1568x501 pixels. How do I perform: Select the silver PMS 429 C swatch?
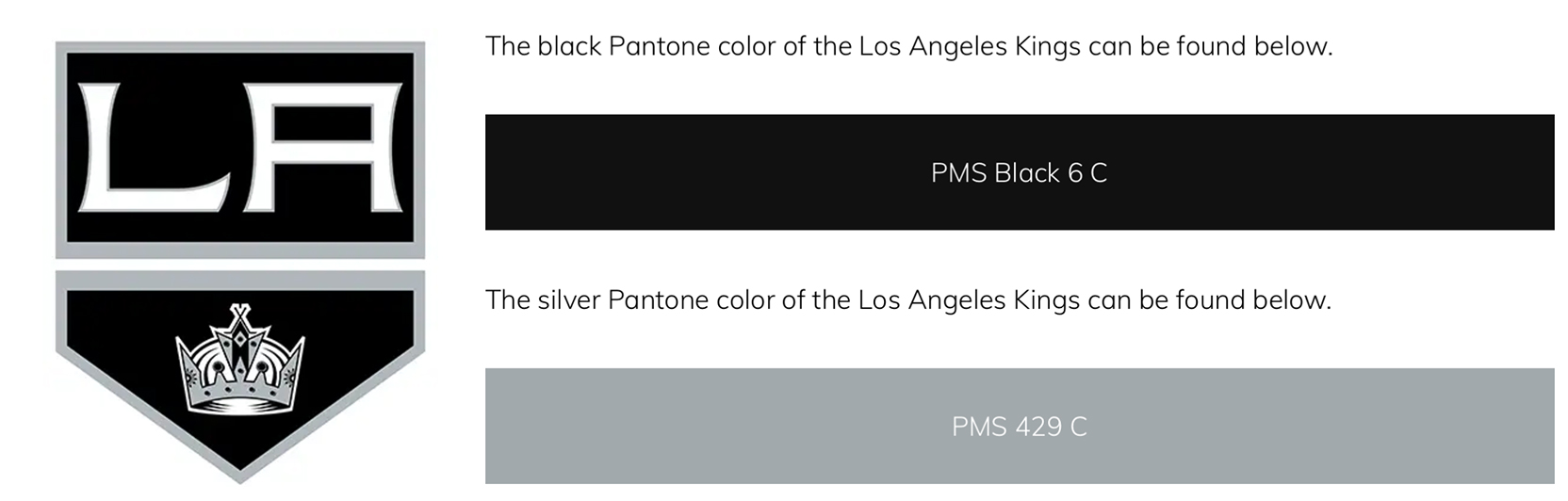pos(1019,426)
